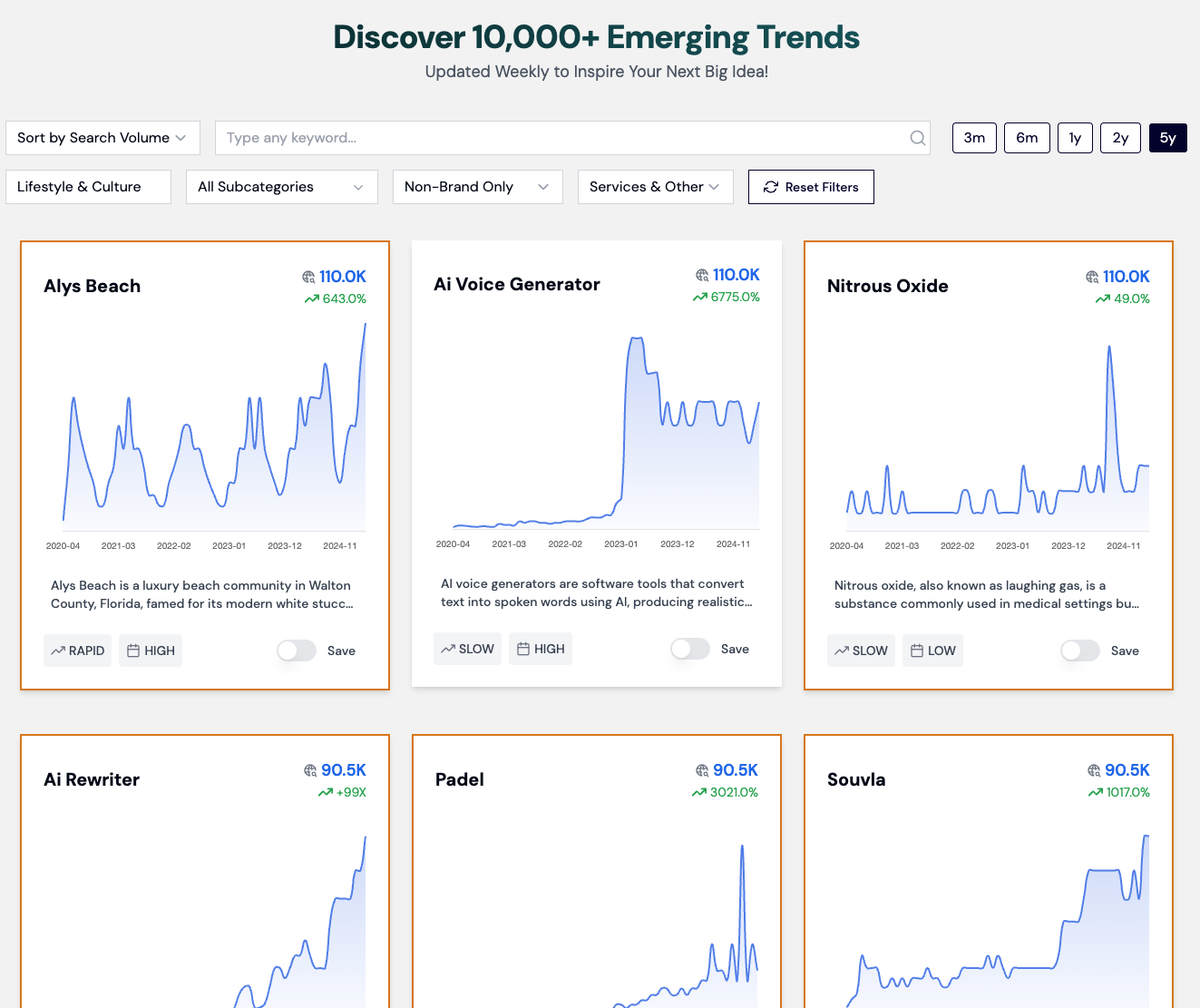Click 110.0K volume on Alys Beach card

pos(343,277)
